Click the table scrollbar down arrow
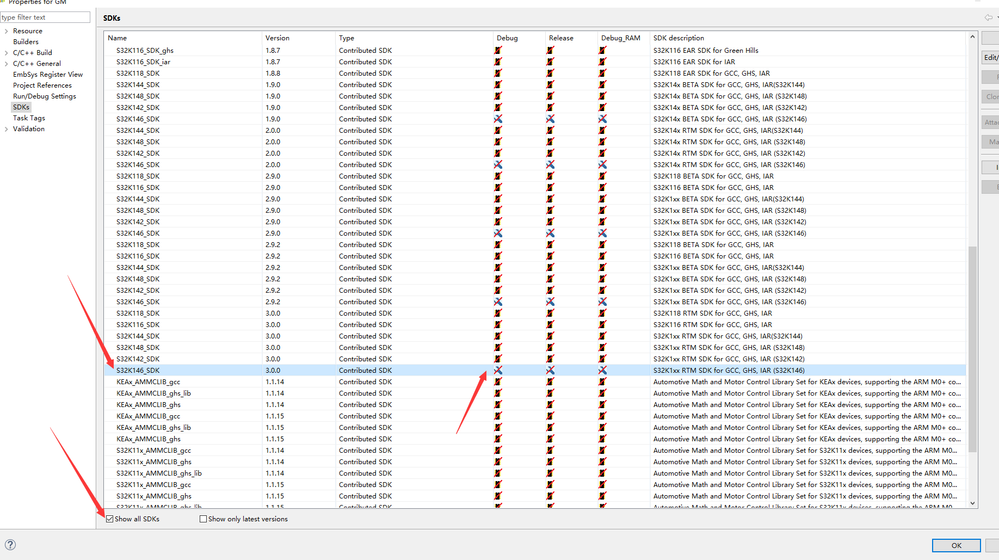This screenshot has width=999, height=560. pos(972,503)
